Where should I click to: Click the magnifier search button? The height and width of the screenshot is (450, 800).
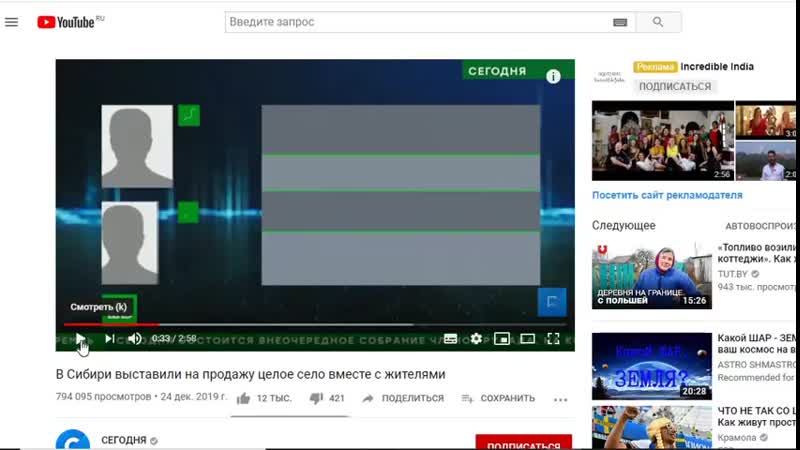coord(658,22)
